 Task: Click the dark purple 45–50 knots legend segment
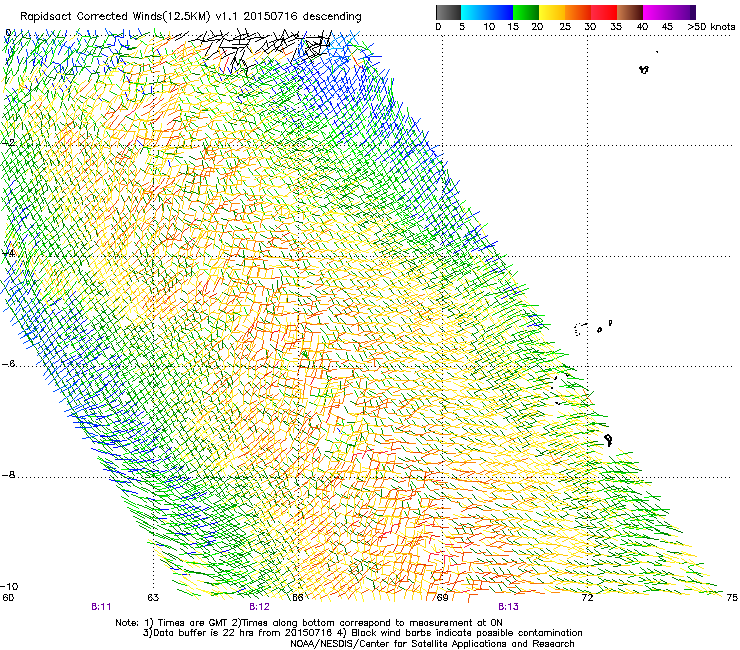[682, 12]
